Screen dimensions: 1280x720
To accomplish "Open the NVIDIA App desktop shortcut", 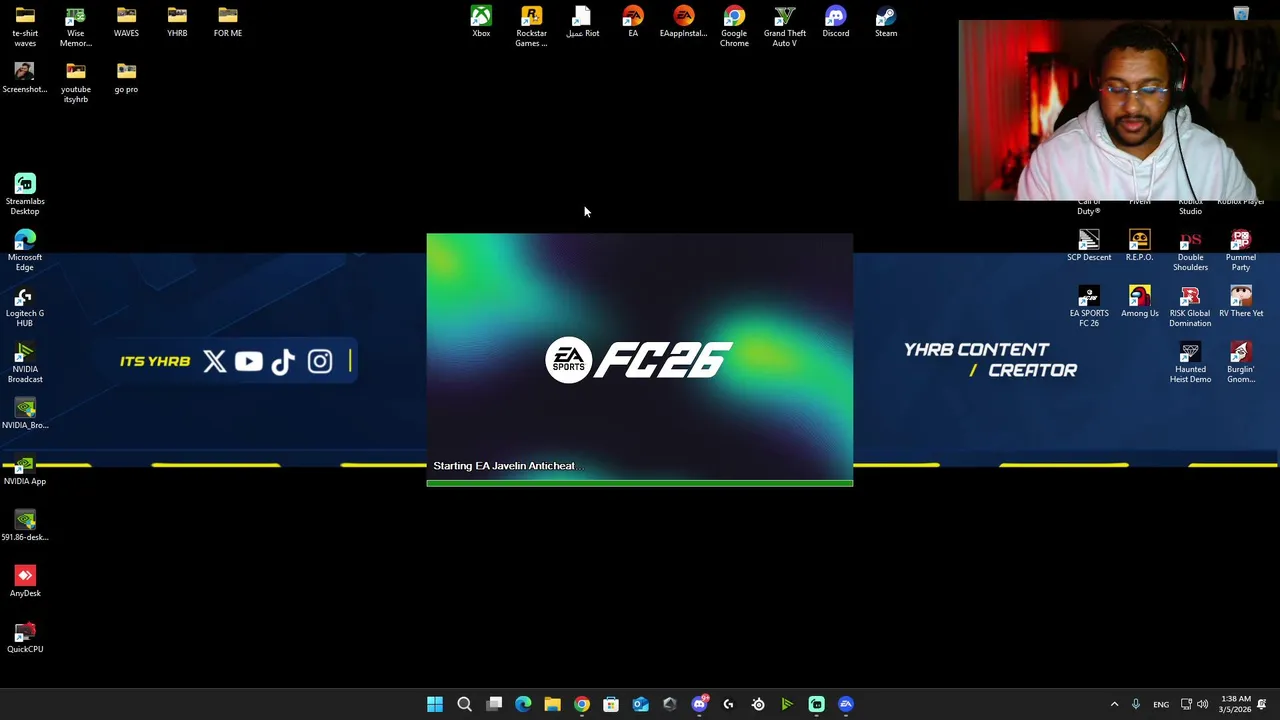I will pyautogui.click(x=25, y=470).
